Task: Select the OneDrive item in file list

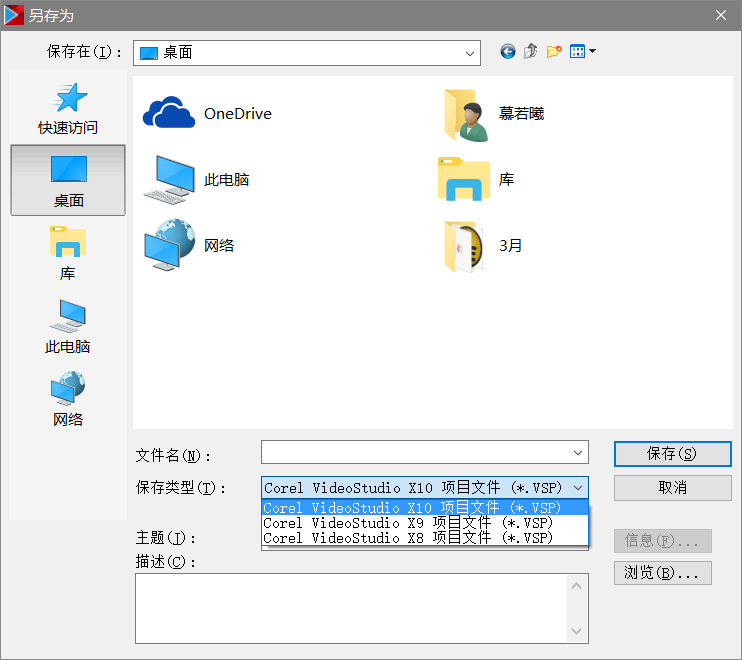Action: (207, 114)
